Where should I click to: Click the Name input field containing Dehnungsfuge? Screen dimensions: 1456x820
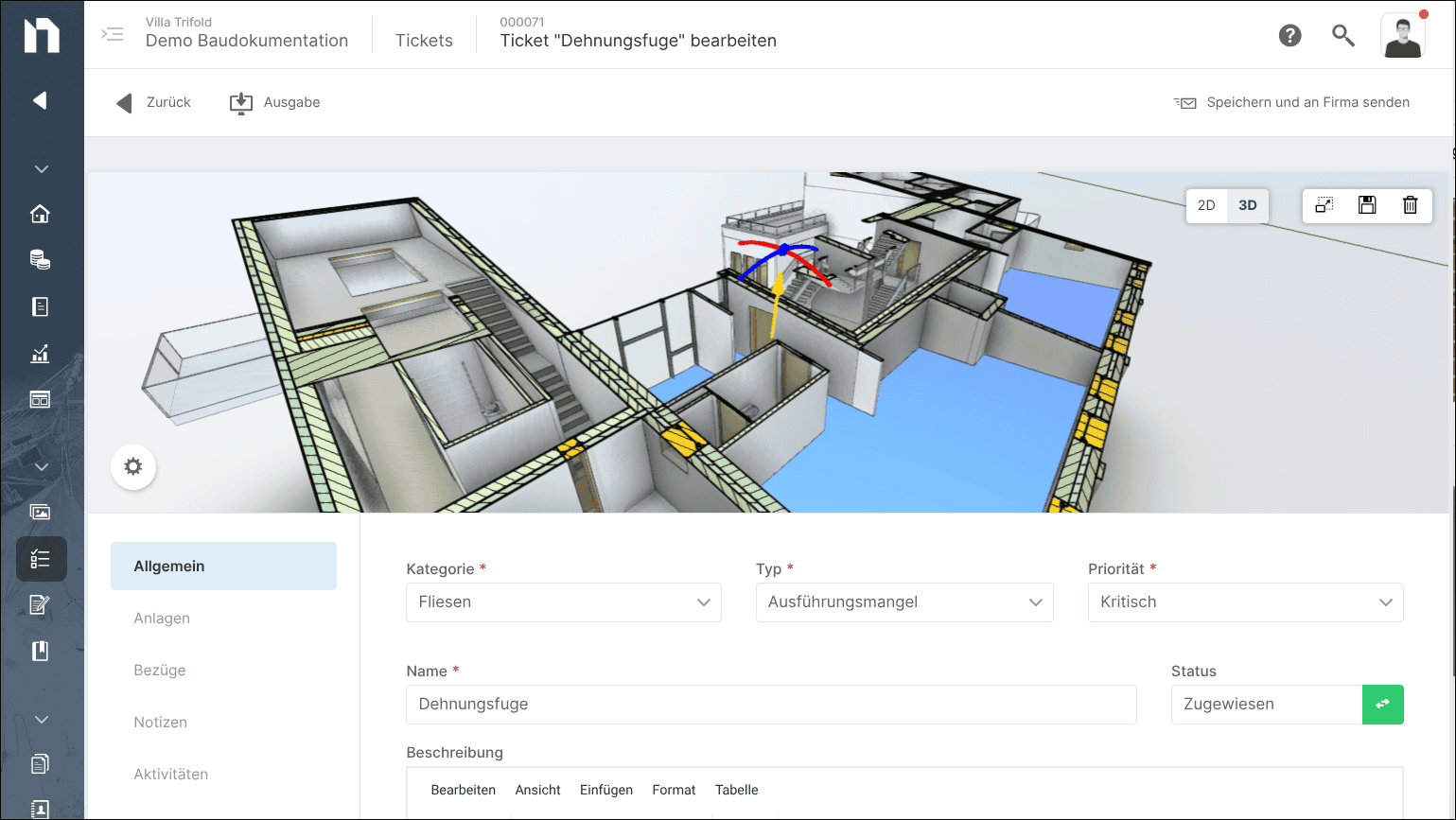(x=770, y=704)
